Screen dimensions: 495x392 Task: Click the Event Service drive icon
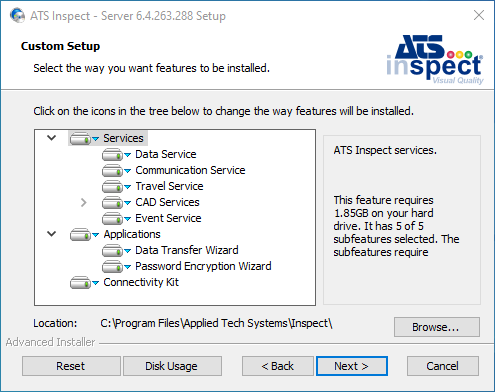coord(112,219)
